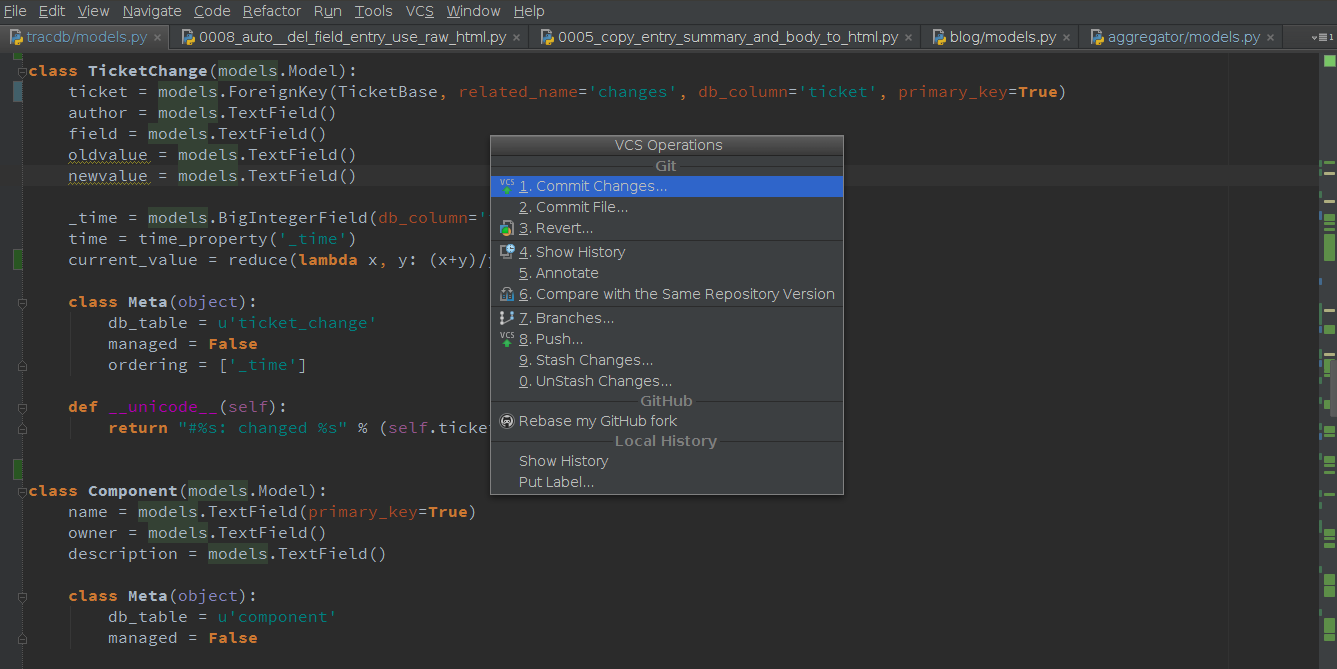
Task: Switch to 0005_copy_entry_summary_and_body_to_html.py tab
Action: click(727, 37)
